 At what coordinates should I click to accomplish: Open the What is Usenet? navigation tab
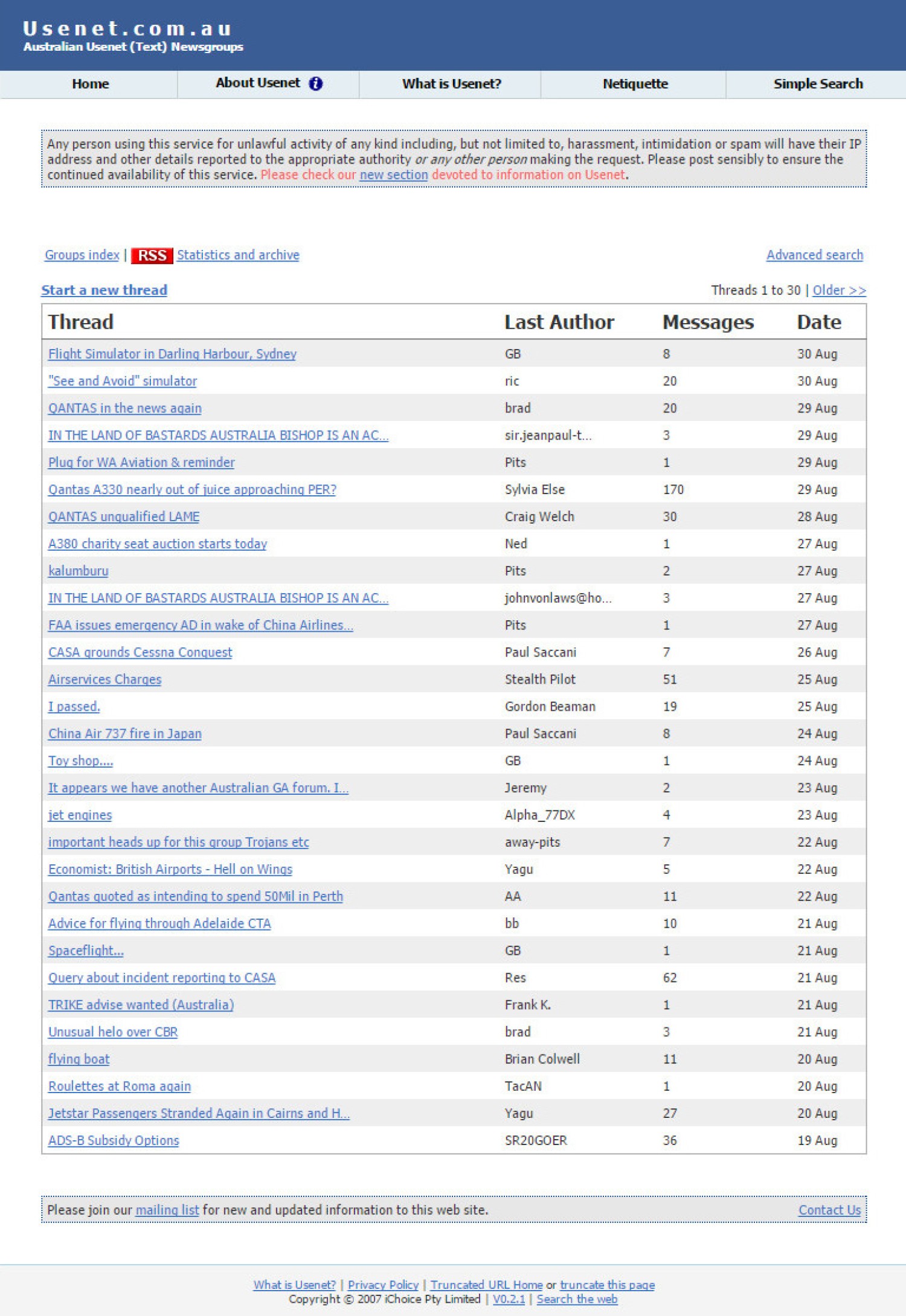(451, 84)
